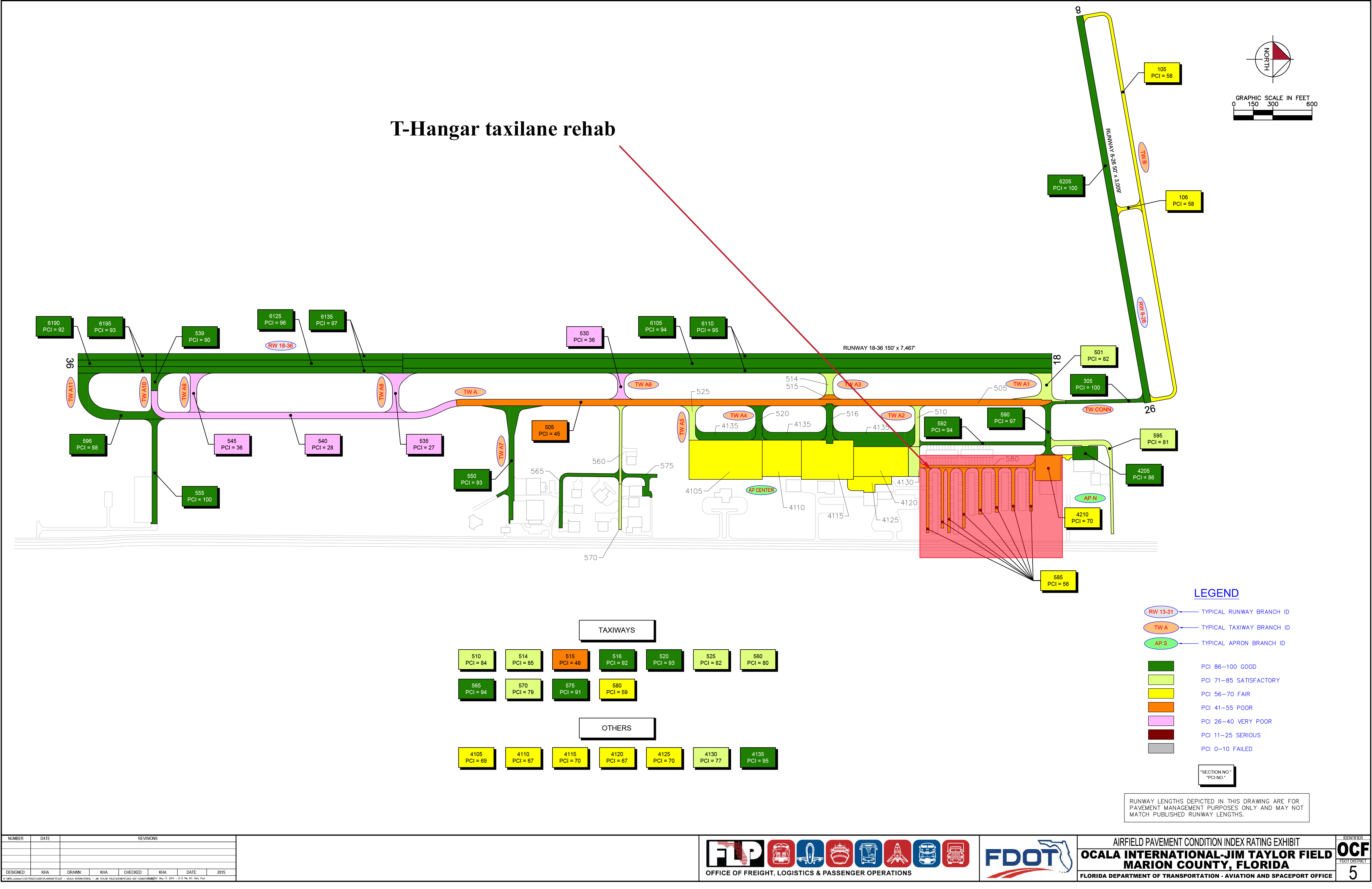
Task: Click the RW 18-36 runway branch oval
Action: (281, 346)
